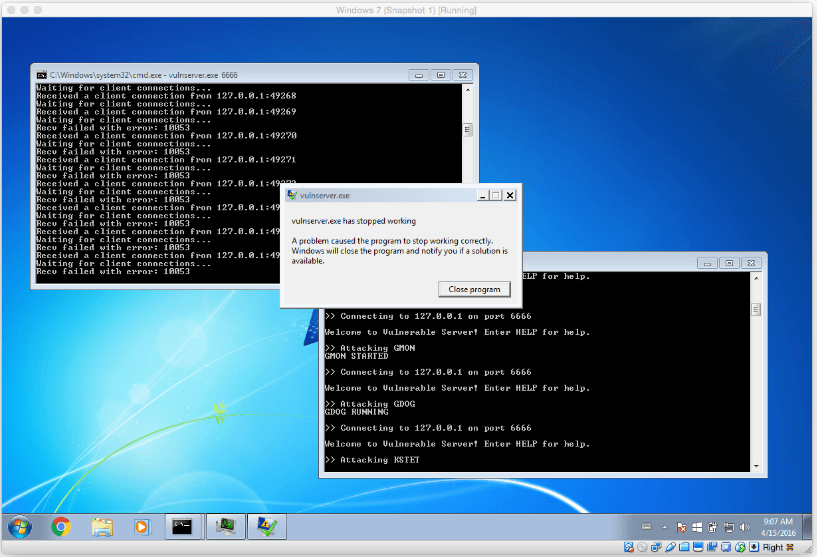Minimize the vulnserver.exe 6666 console window
The height and width of the screenshot is (557, 817).
pyautogui.click(x=418, y=75)
